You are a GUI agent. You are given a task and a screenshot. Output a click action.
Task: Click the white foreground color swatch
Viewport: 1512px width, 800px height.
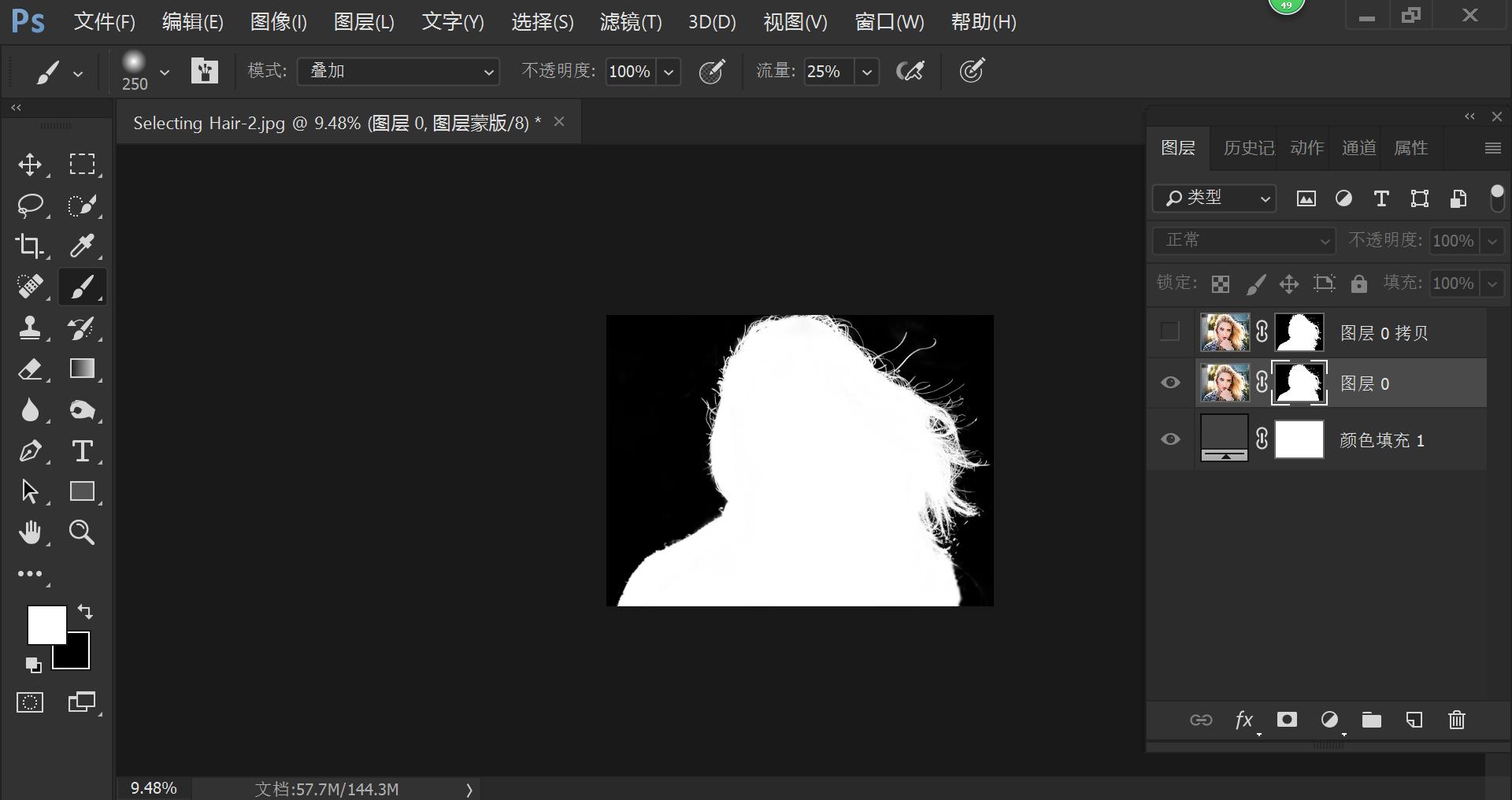point(46,624)
